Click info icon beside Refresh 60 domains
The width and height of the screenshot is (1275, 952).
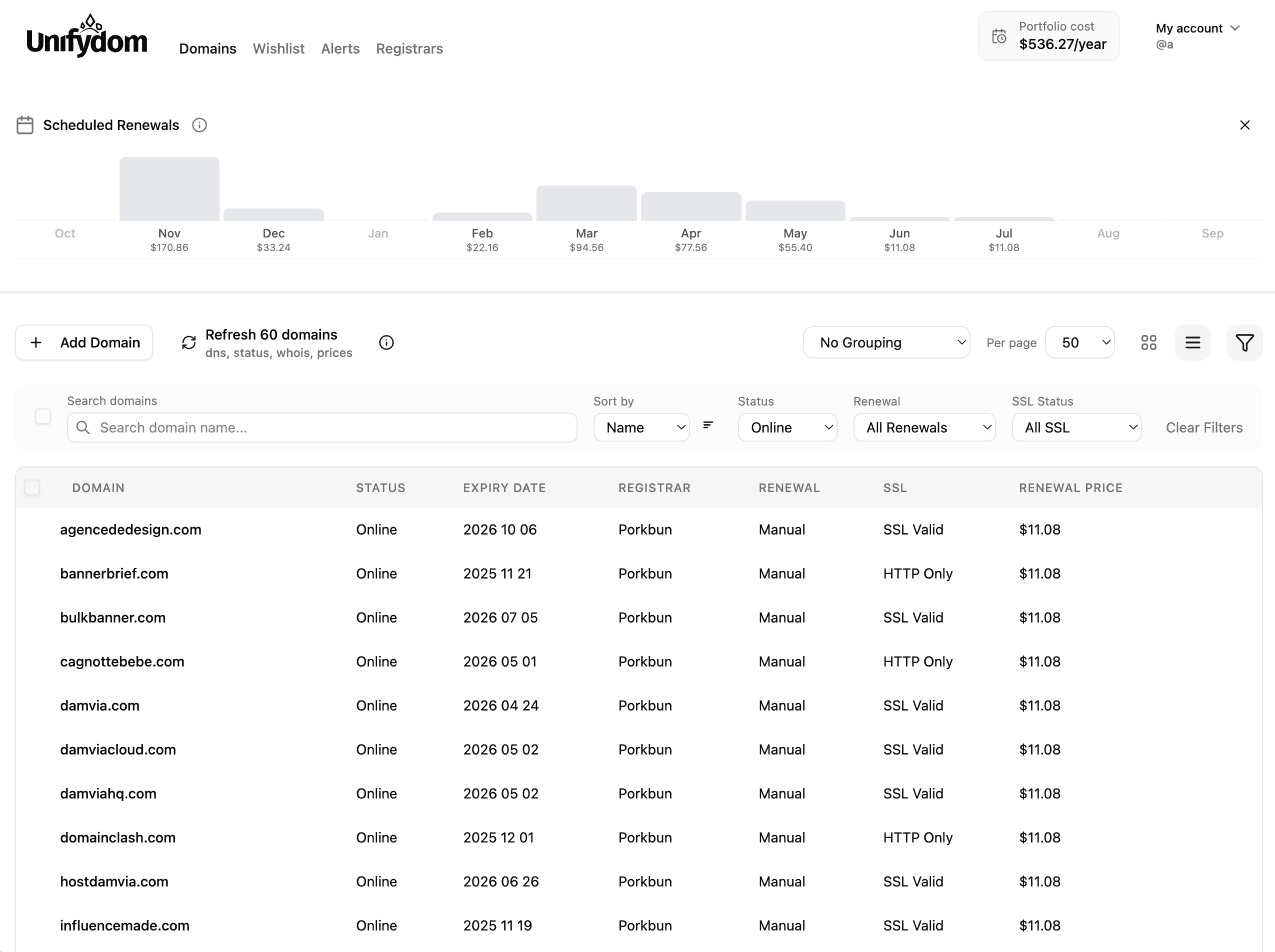pyautogui.click(x=386, y=343)
